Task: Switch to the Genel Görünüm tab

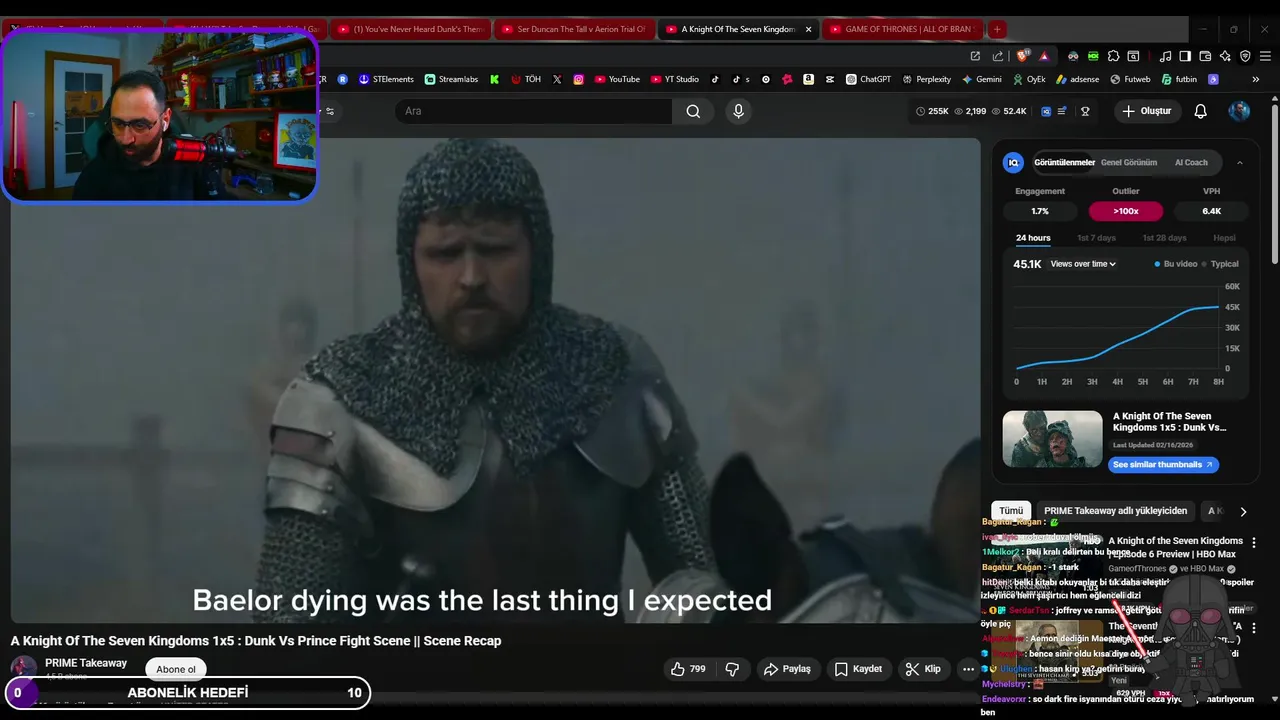Action: pos(1129,162)
